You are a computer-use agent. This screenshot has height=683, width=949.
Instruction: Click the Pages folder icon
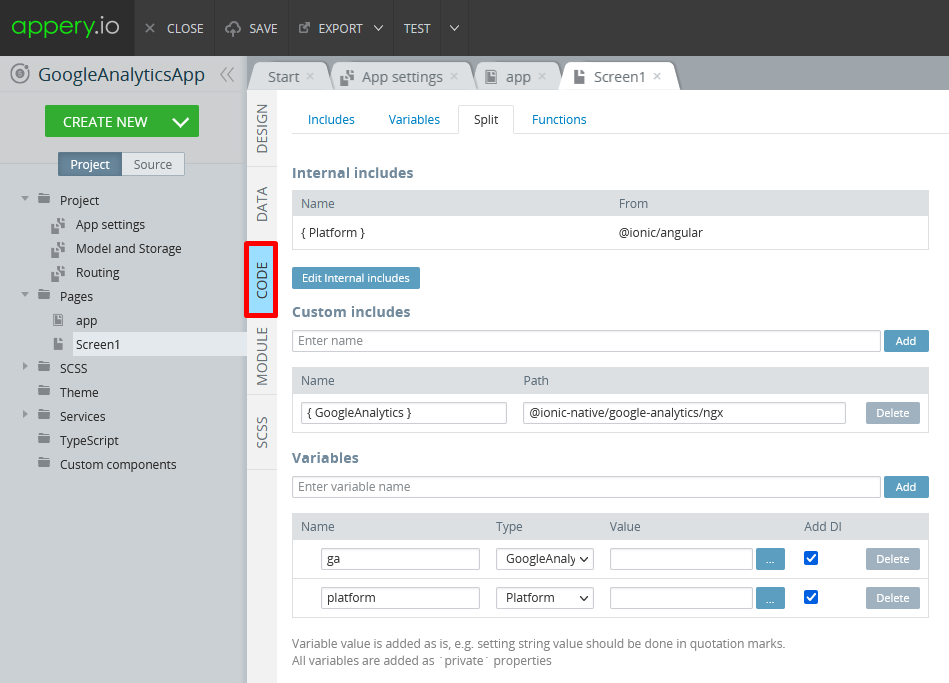[x=44, y=295]
